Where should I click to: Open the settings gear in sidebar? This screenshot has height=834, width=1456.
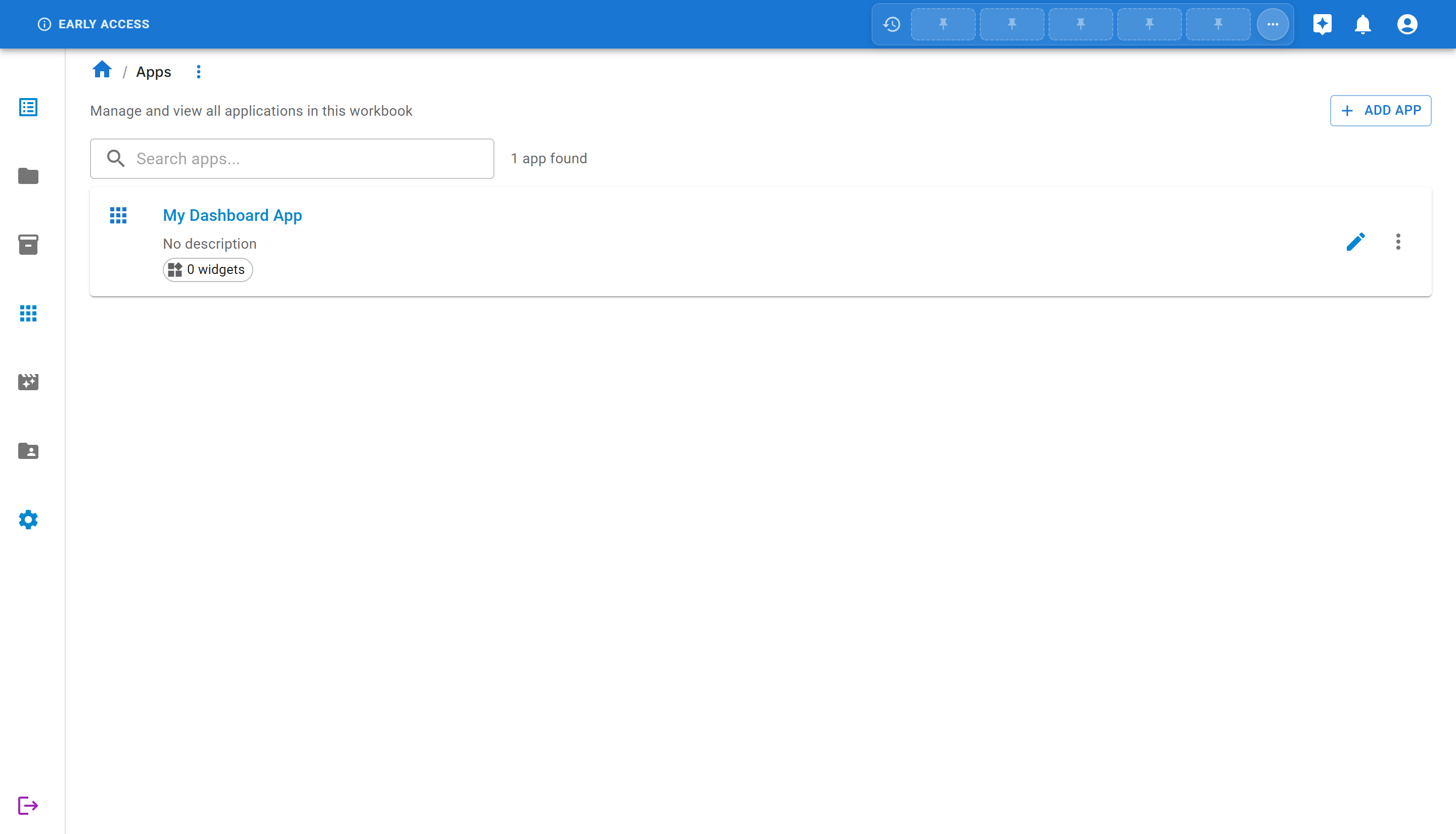[x=28, y=520]
